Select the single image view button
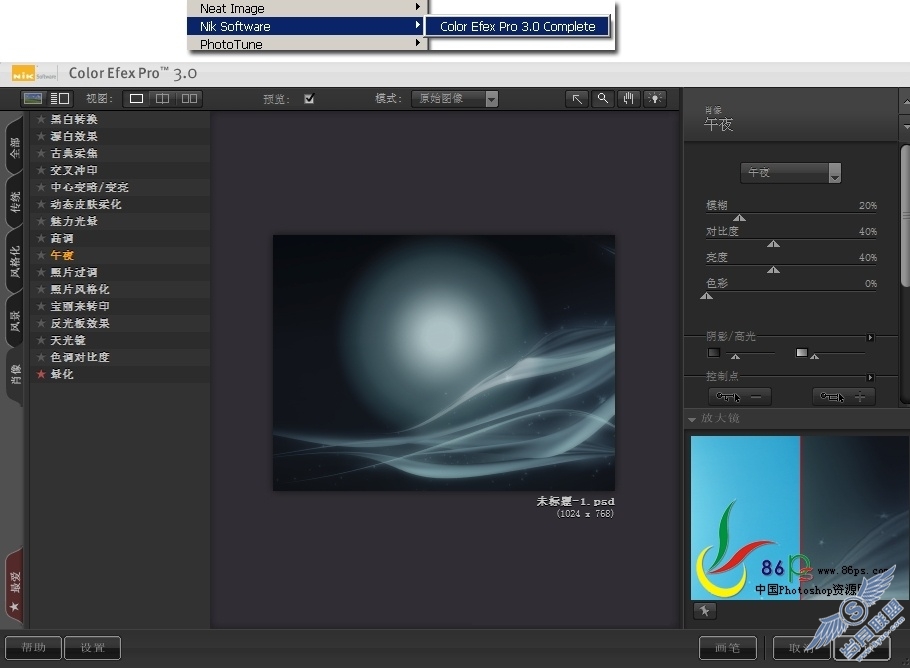Image resolution: width=910 pixels, height=668 pixels. [136, 99]
